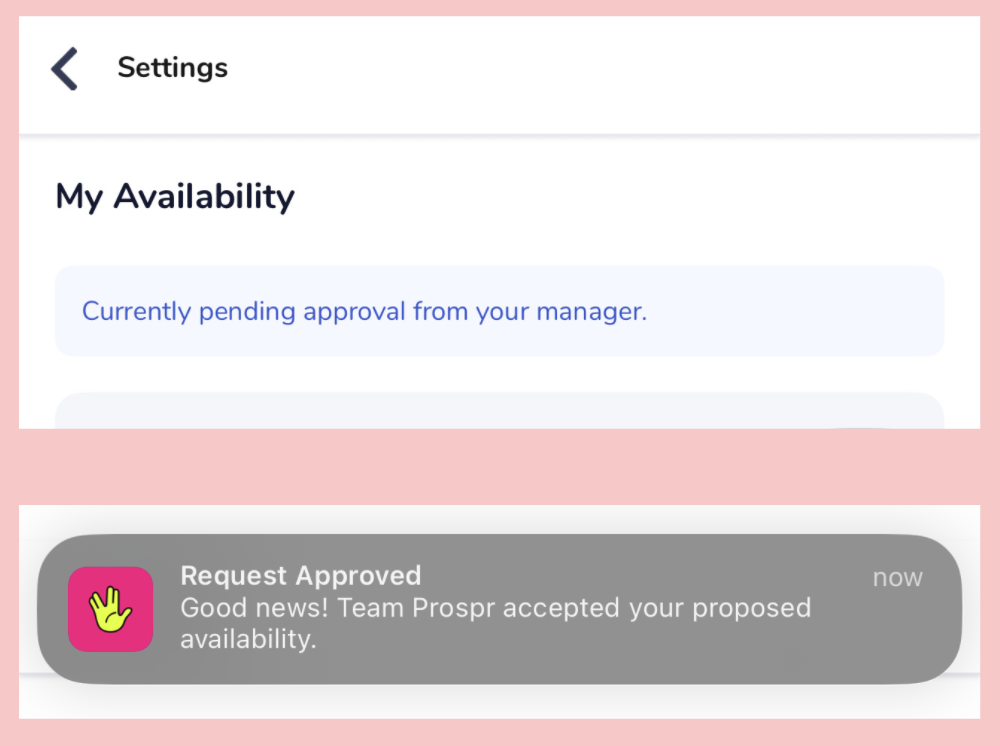1000x746 pixels.
Task: Tap the 'Good news!' notification message
Action: (495, 623)
